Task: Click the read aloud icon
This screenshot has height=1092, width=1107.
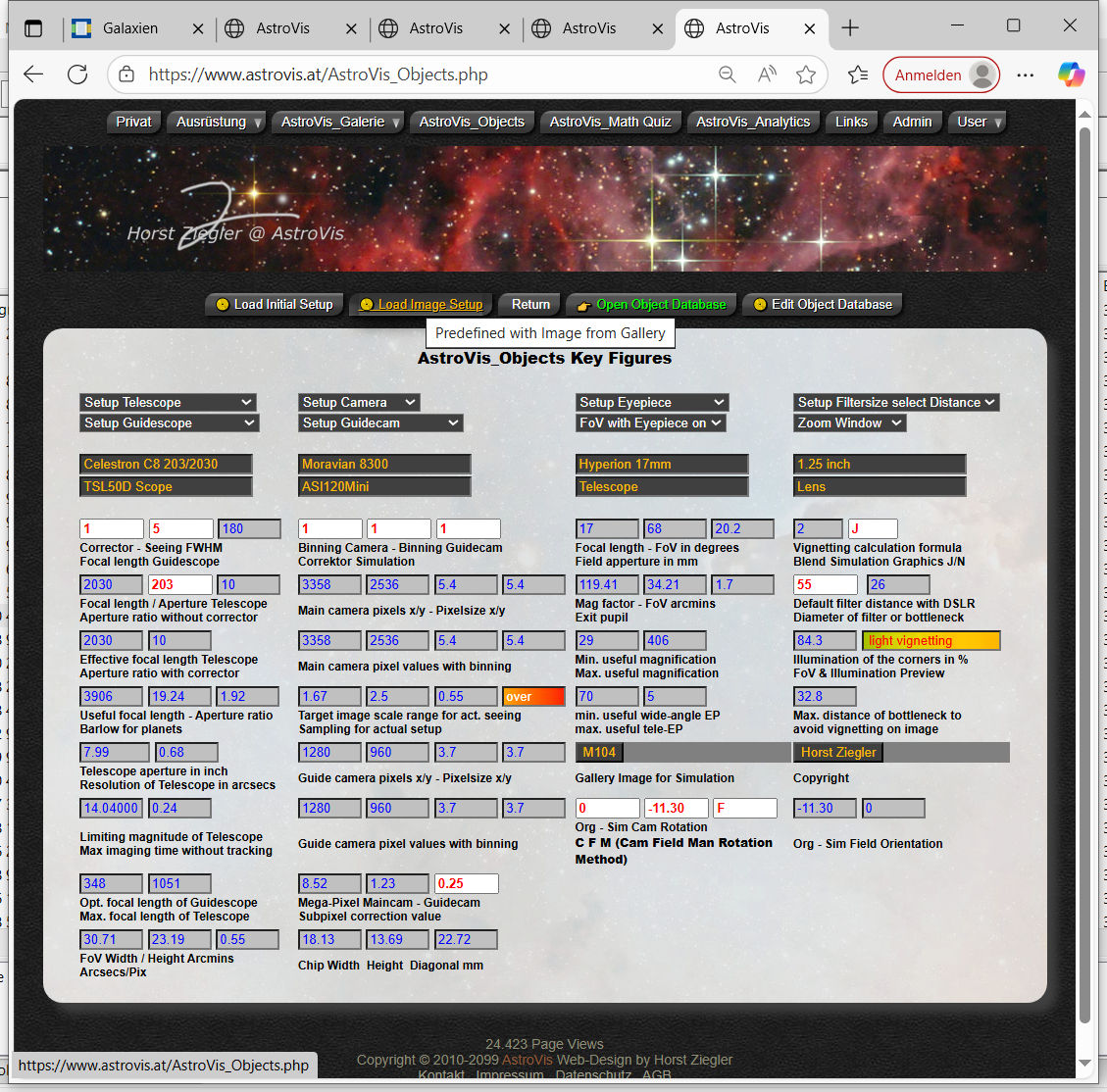Action: [767, 74]
